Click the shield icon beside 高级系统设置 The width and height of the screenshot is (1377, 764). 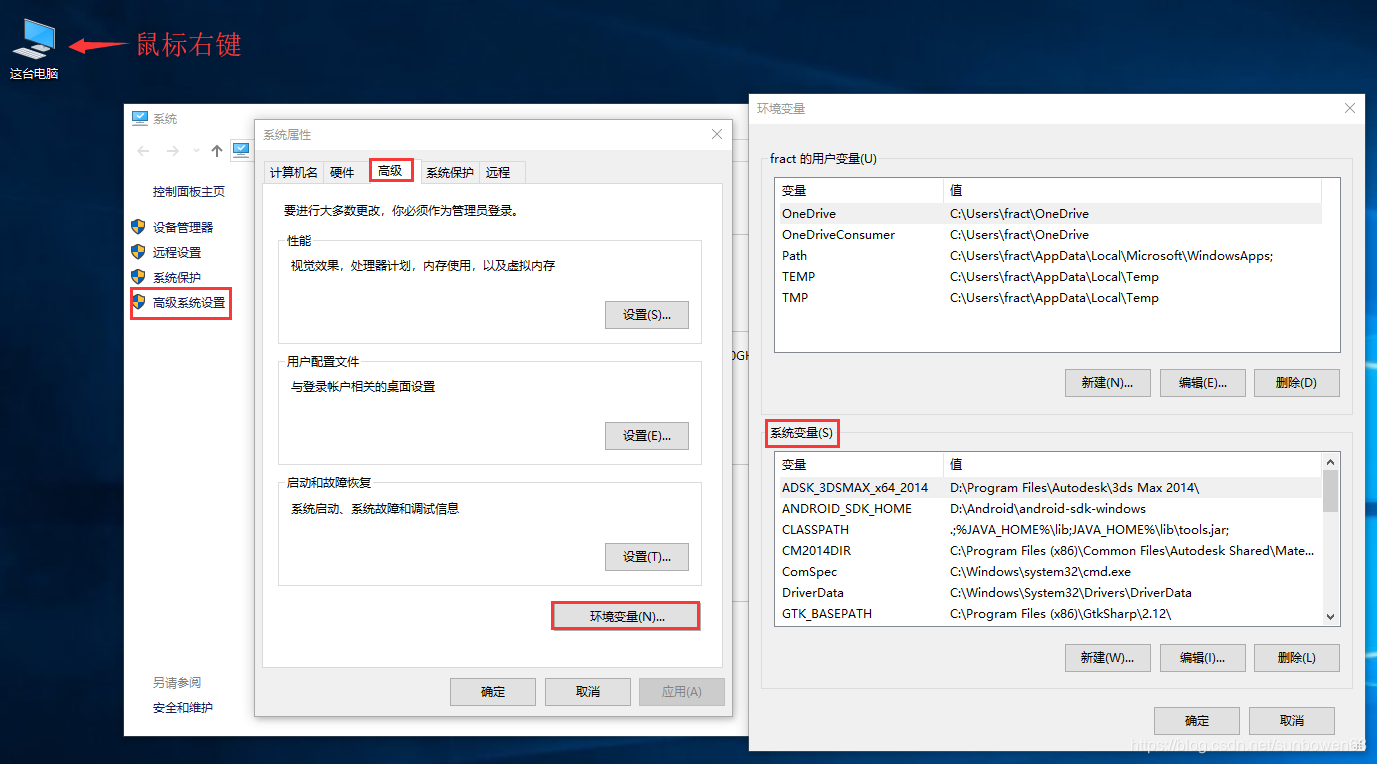[x=139, y=301]
